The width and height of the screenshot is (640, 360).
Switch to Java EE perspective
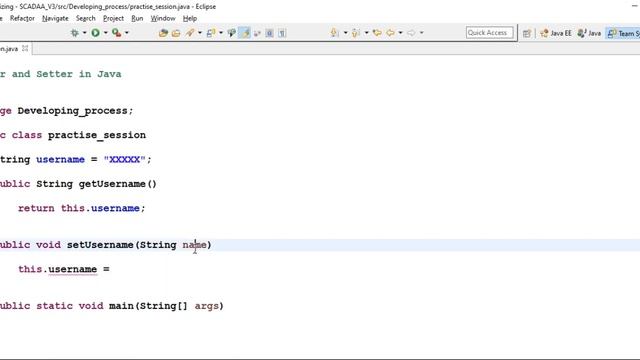pyautogui.click(x=556, y=33)
